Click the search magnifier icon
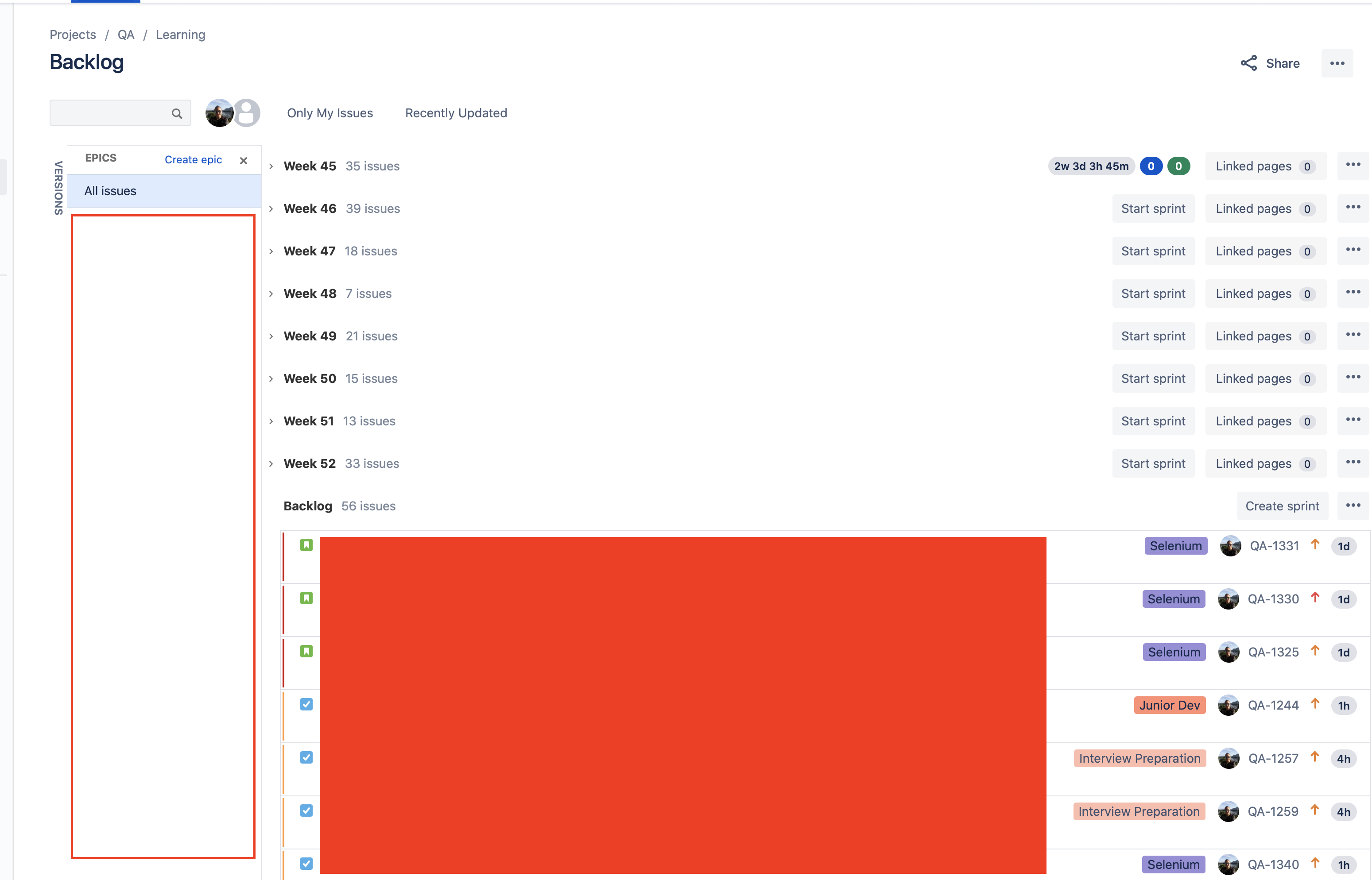This screenshot has height=880, width=1372. [x=177, y=114]
